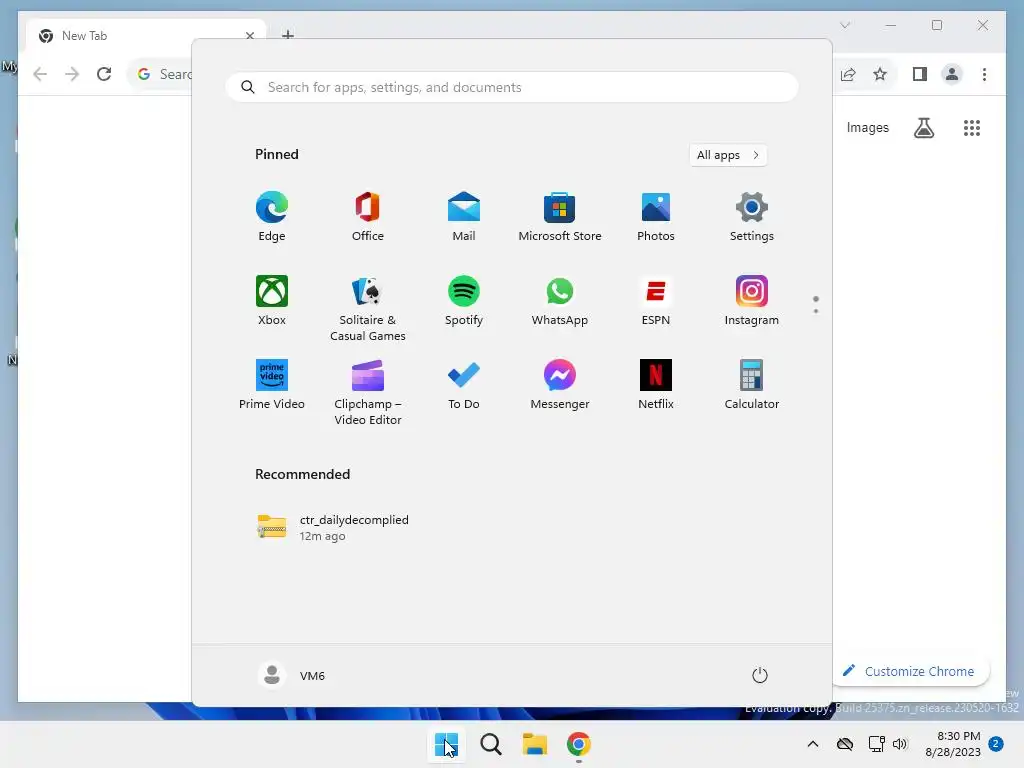Add a new tab in Chrome
The image size is (1024, 768).
click(x=288, y=35)
